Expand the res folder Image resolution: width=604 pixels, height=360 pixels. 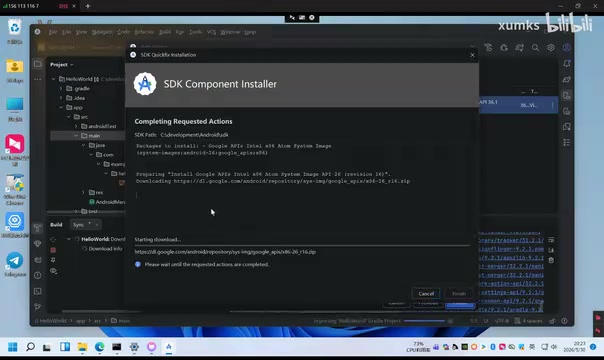[83, 192]
